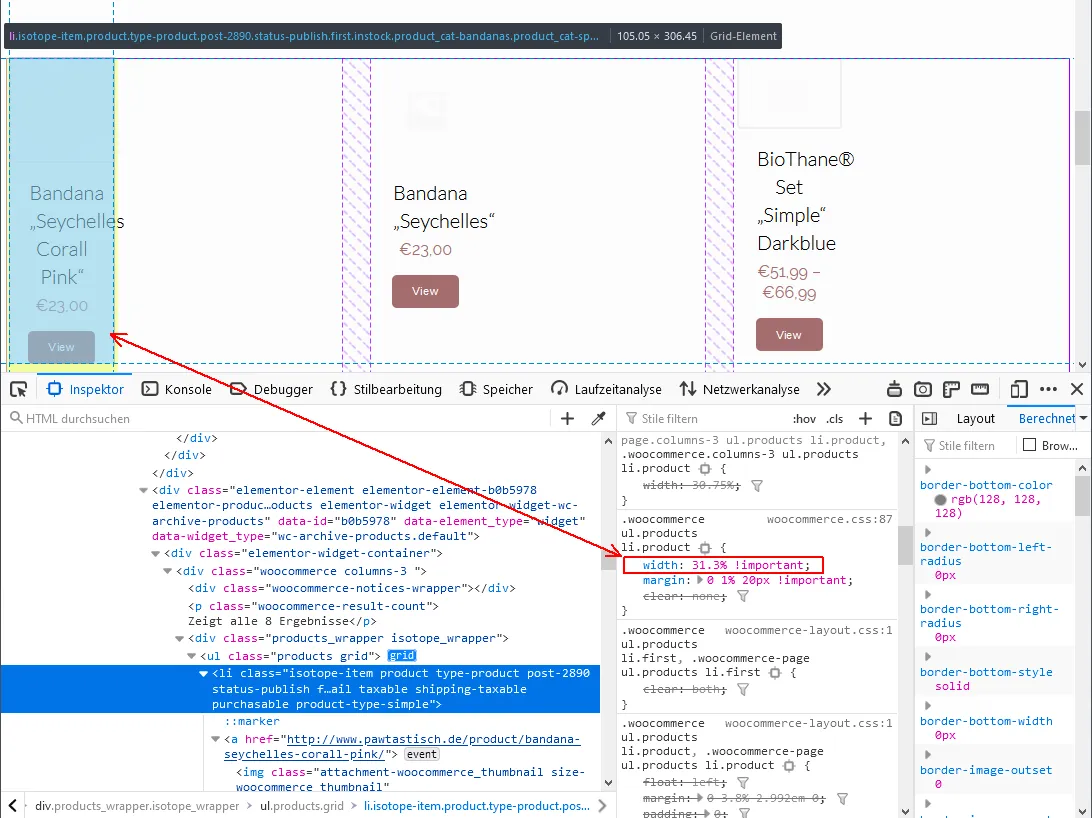Enable the Browser styles checkbox
Image resolution: width=1092 pixels, height=818 pixels.
1029,445
